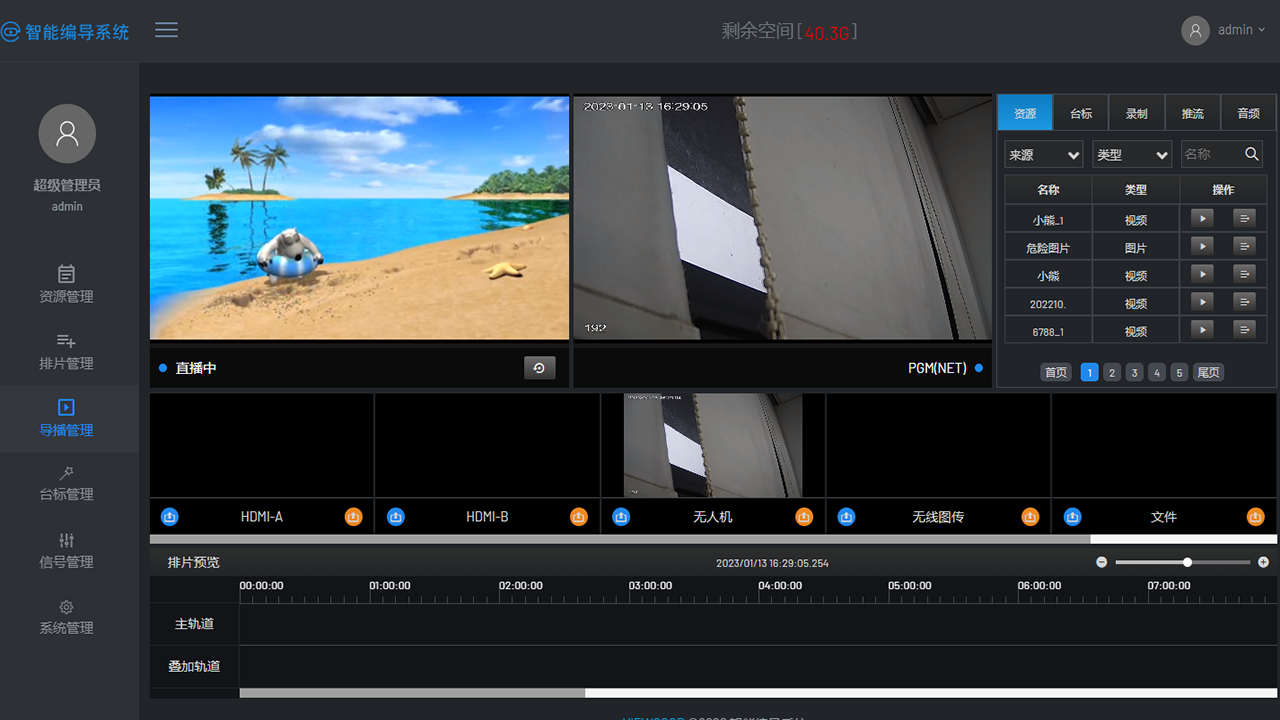Image resolution: width=1280 pixels, height=720 pixels.
Task: Click the orange icon for 文件
Action: [1256, 516]
